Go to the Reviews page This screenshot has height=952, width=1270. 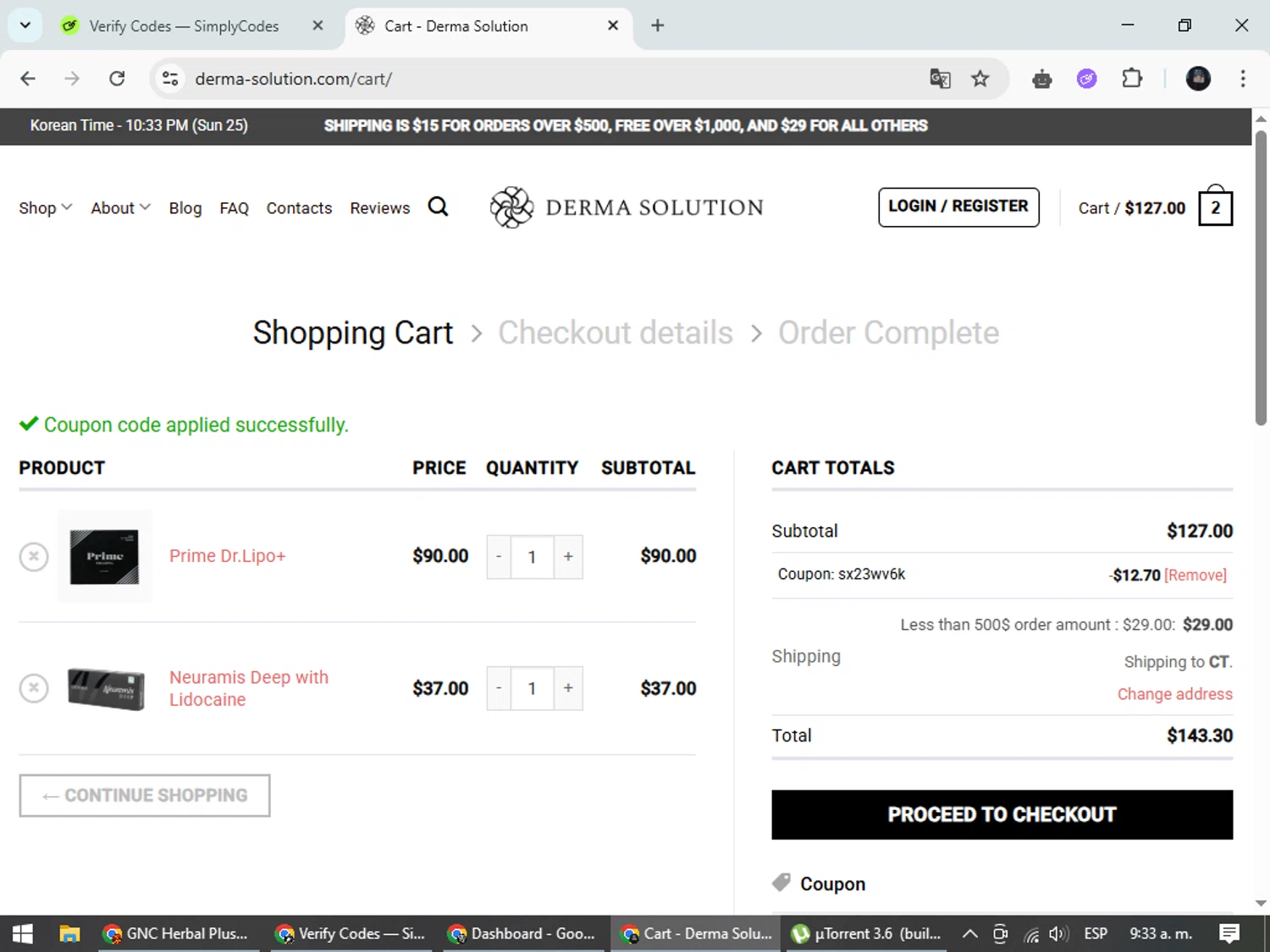(380, 207)
